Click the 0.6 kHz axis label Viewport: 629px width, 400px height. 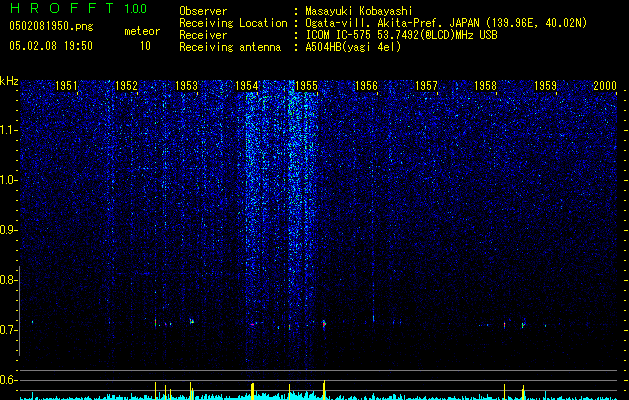click(x=7, y=380)
